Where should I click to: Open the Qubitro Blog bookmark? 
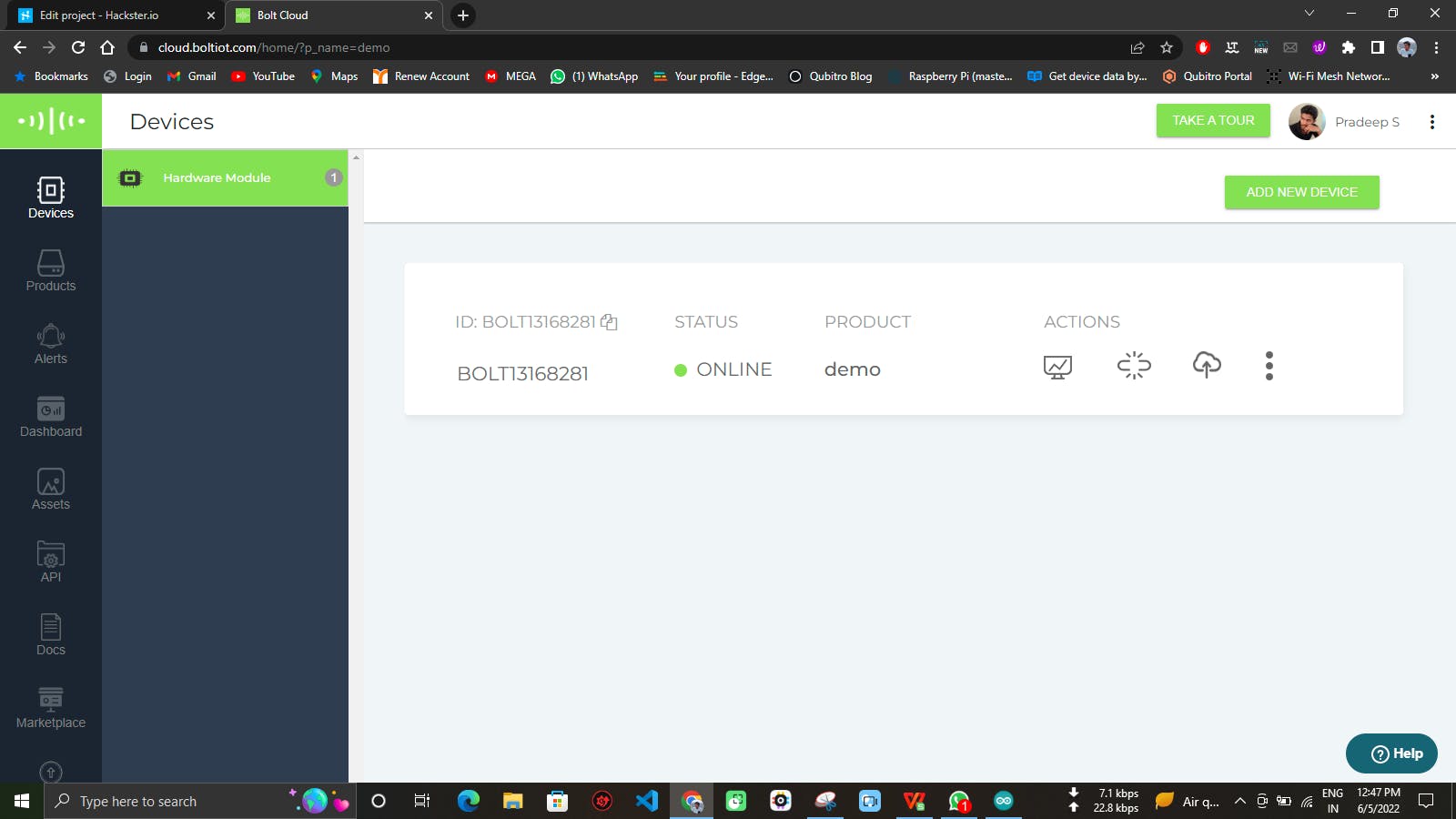[x=830, y=76]
